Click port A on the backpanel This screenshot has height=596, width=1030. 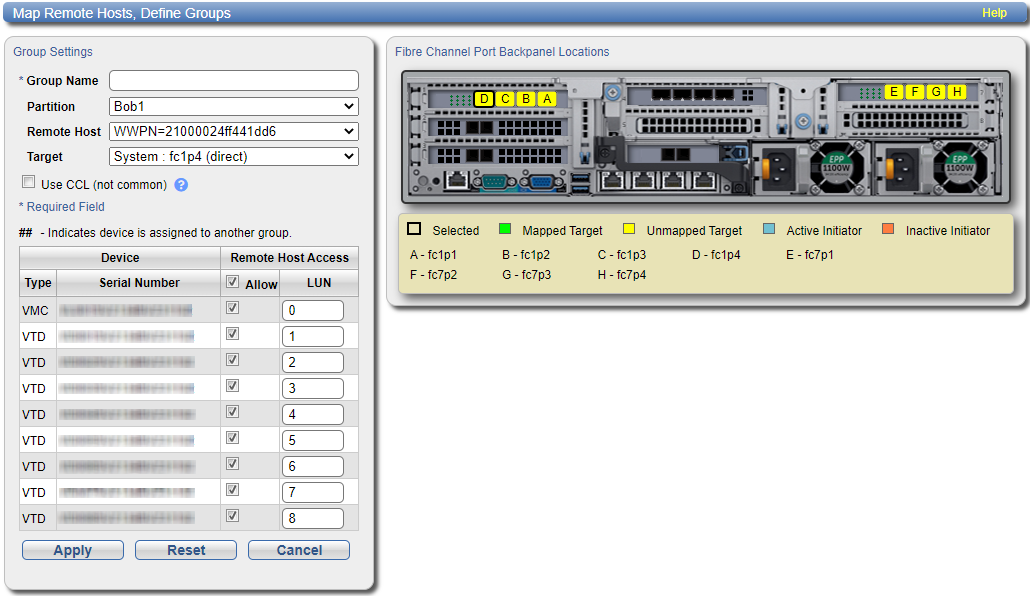pyautogui.click(x=547, y=98)
